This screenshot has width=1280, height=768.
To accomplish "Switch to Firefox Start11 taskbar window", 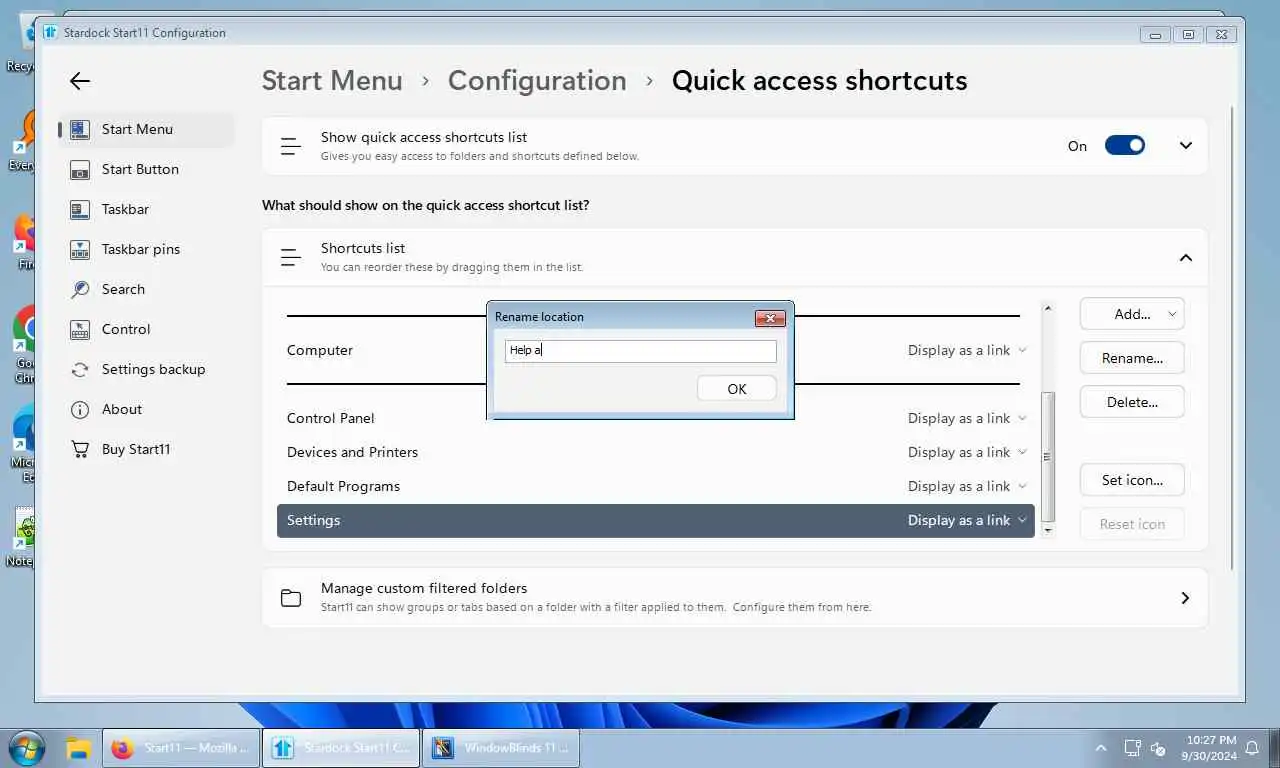I will pyautogui.click(x=181, y=748).
